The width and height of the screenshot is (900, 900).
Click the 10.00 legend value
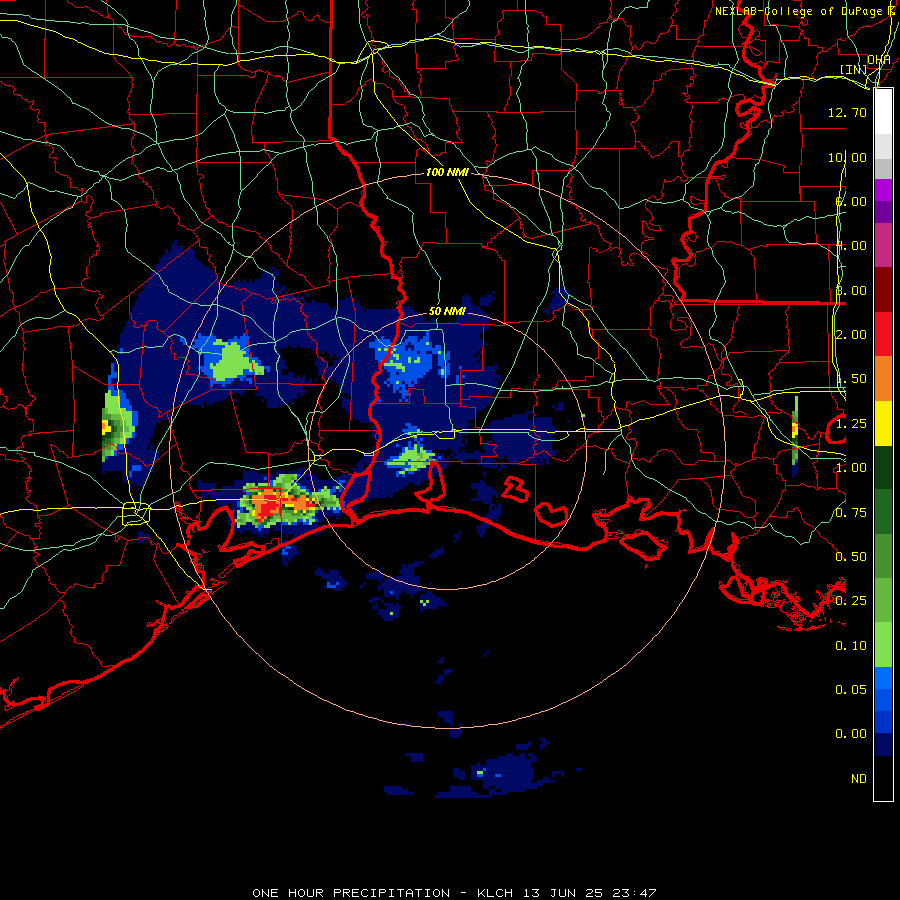click(x=847, y=157)
